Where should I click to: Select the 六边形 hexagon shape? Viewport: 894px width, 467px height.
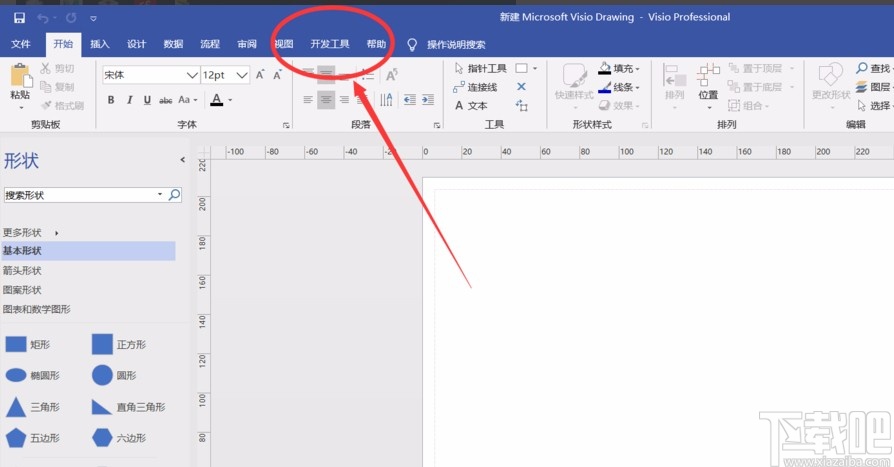click(119, 437)
